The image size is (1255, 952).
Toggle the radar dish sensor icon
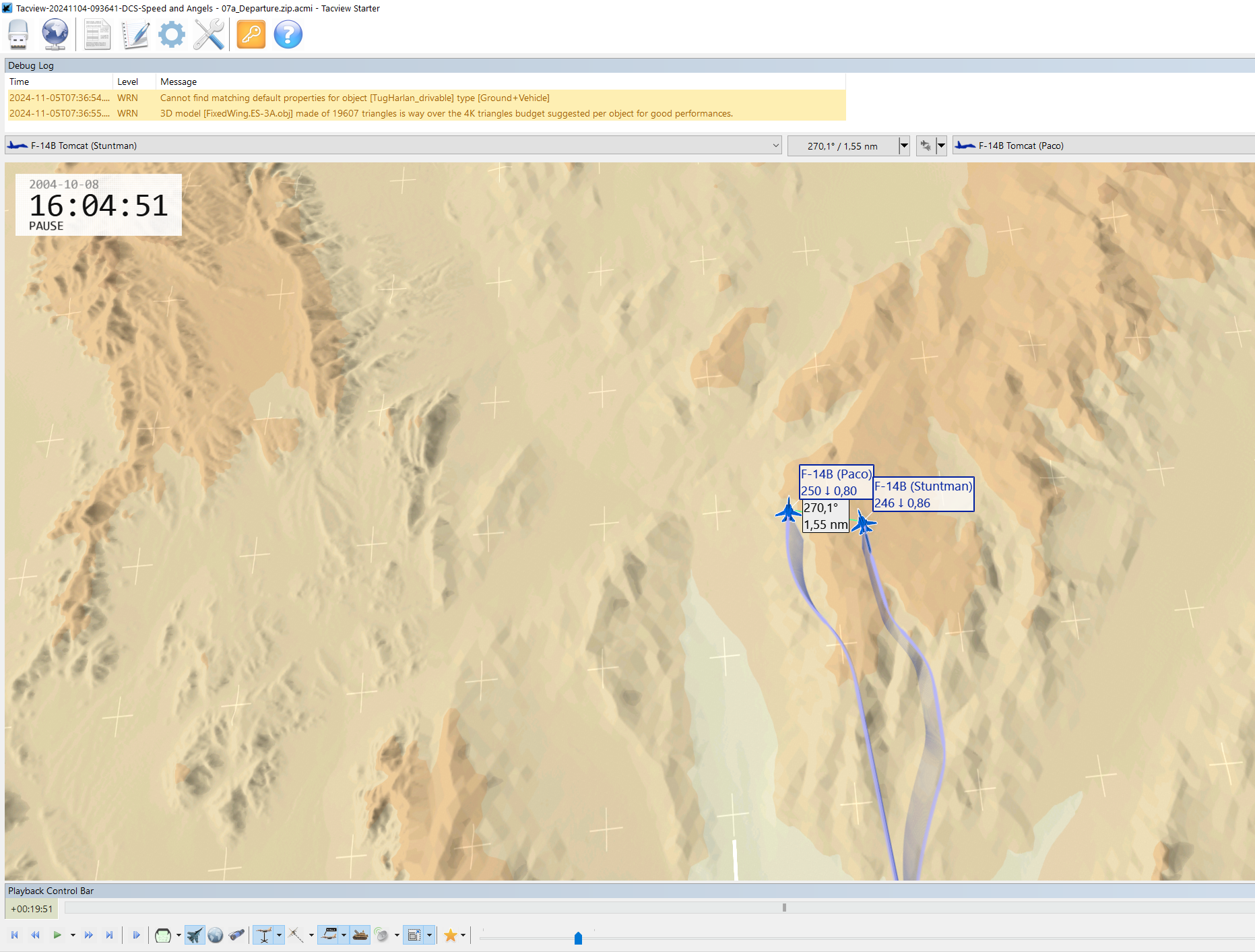[381, 935]
